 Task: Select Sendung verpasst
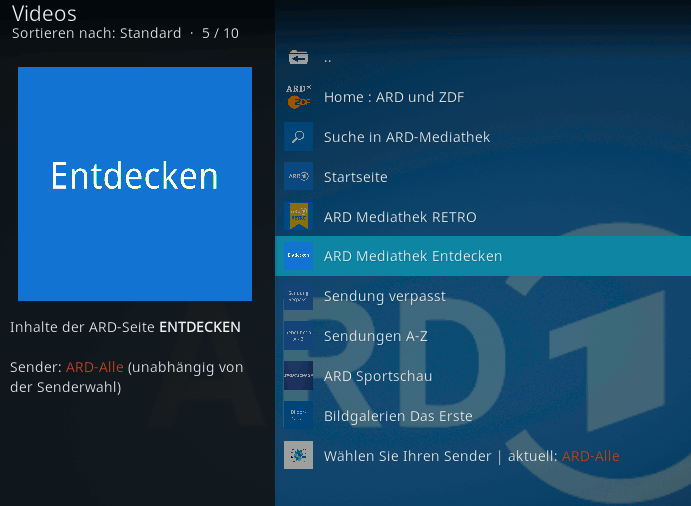pos(483,296)
